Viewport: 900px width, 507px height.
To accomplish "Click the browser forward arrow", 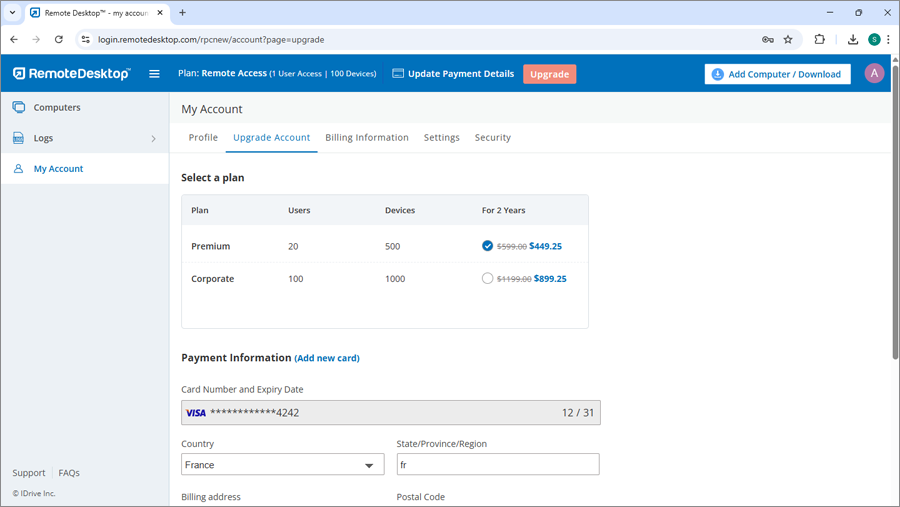I will click(36, 40).
